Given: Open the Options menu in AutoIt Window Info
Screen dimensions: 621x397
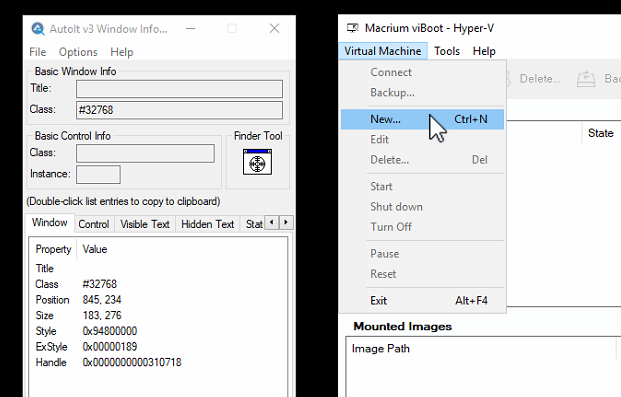Looking at the screenshot, I should (78, 52).
